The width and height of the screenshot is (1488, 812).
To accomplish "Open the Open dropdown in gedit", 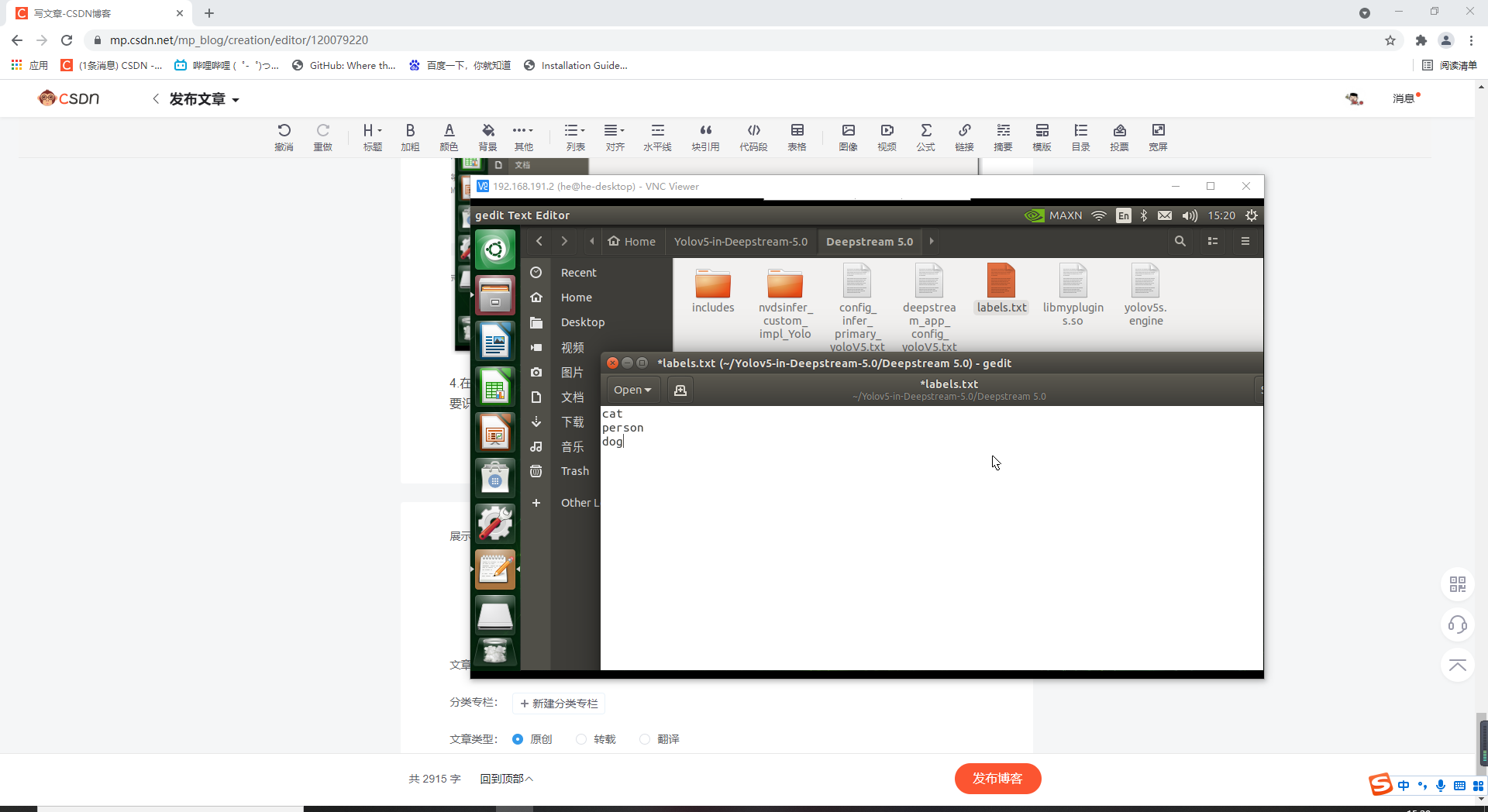I will click(x=631, y=389).
